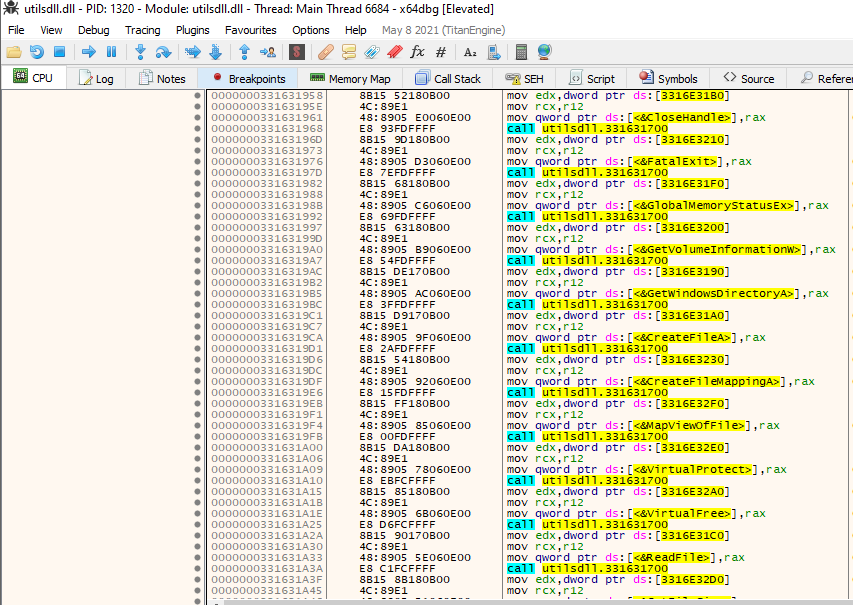Screen dimensions: 853x605
Task: Switch to the Source tab
Action: [749, 78]
